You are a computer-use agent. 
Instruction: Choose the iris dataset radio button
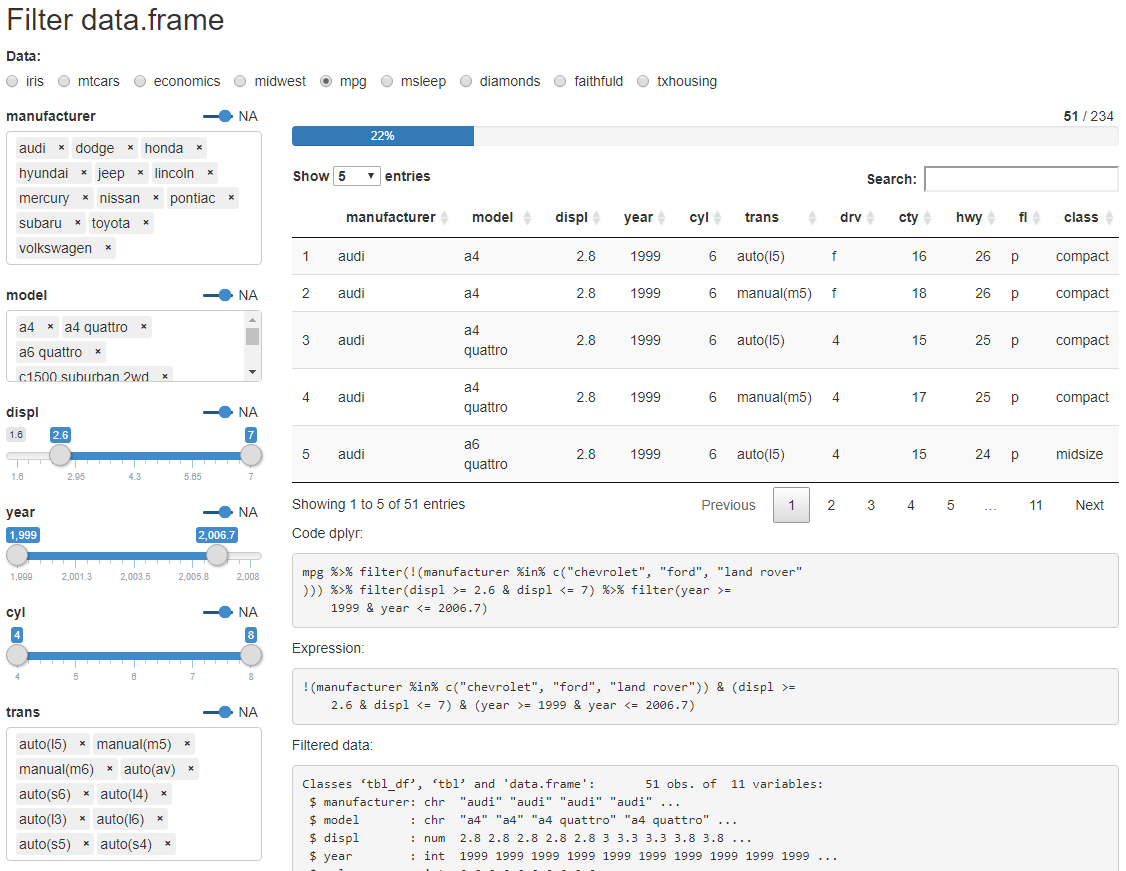tap(13, 81)
